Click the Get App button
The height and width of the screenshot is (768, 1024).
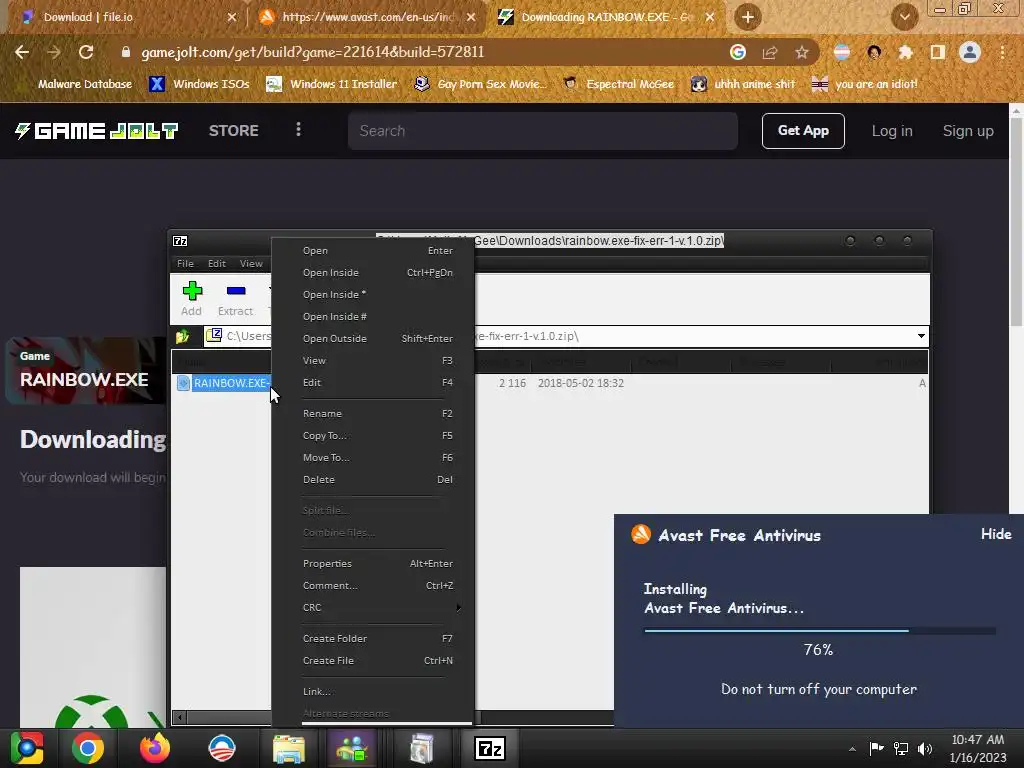click(x=803, y=131)
